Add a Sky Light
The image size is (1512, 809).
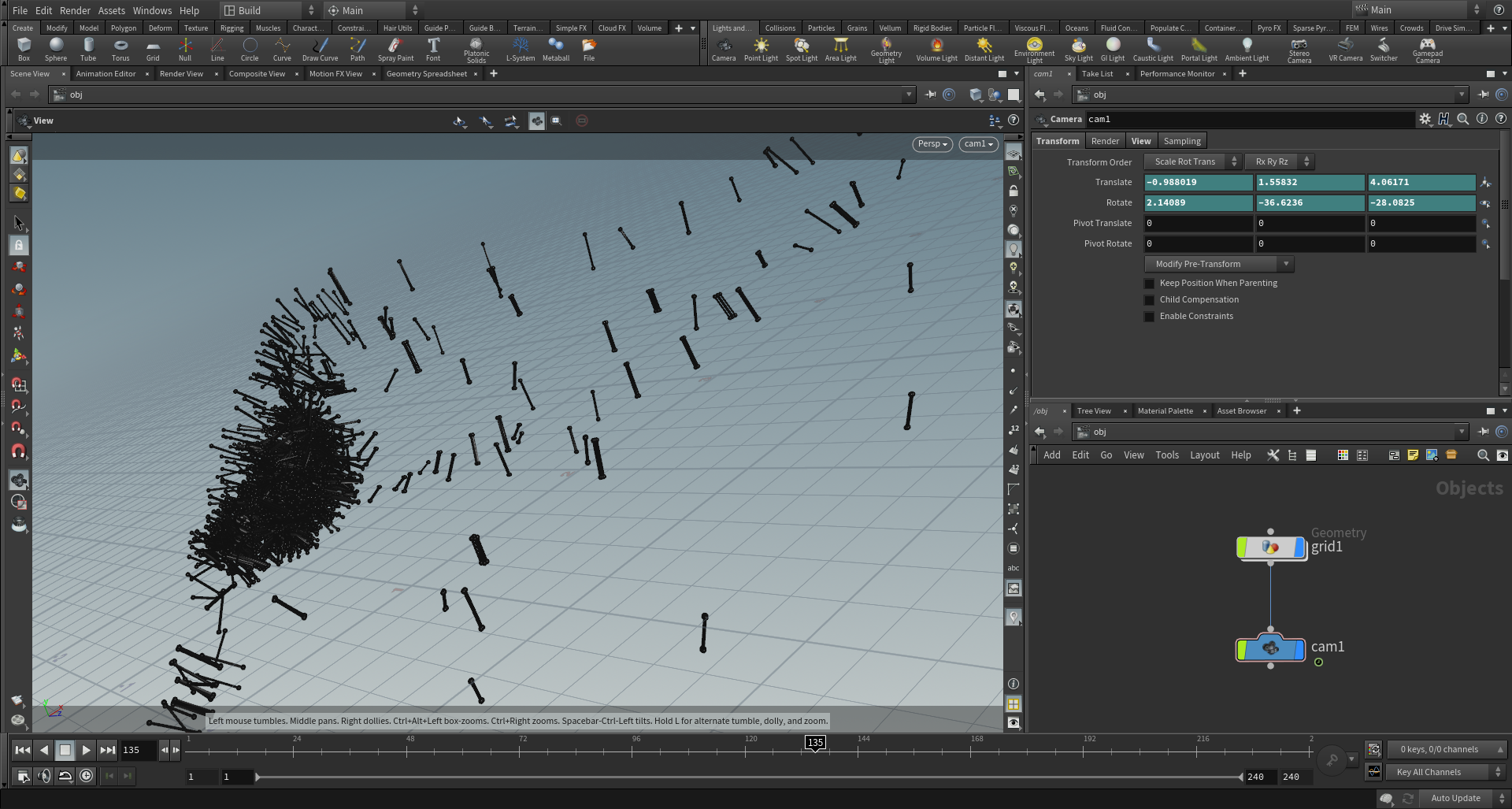1078,49
